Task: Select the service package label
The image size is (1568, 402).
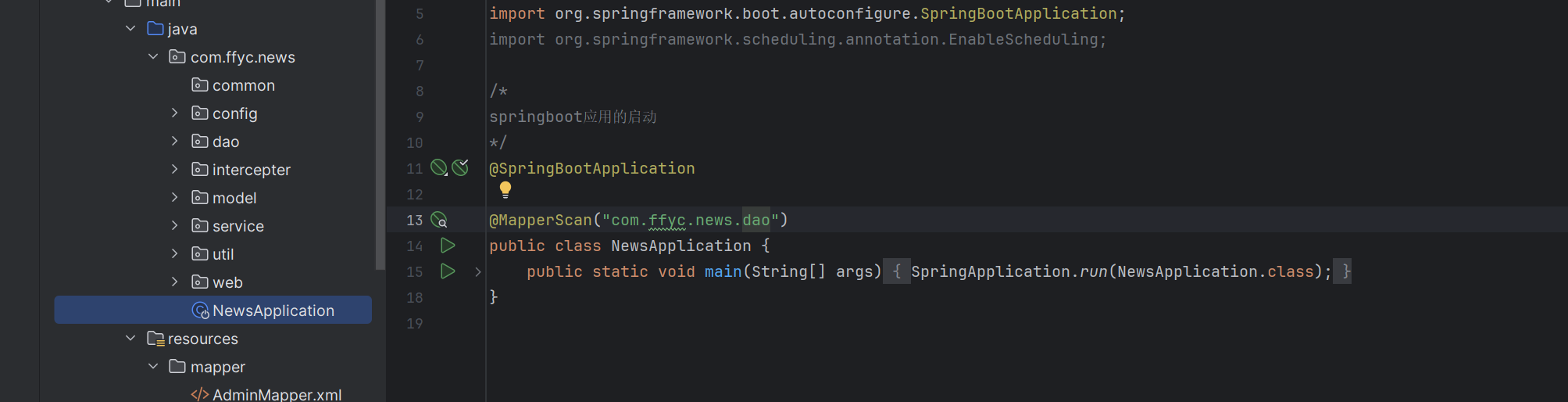Action: (238, 226)
